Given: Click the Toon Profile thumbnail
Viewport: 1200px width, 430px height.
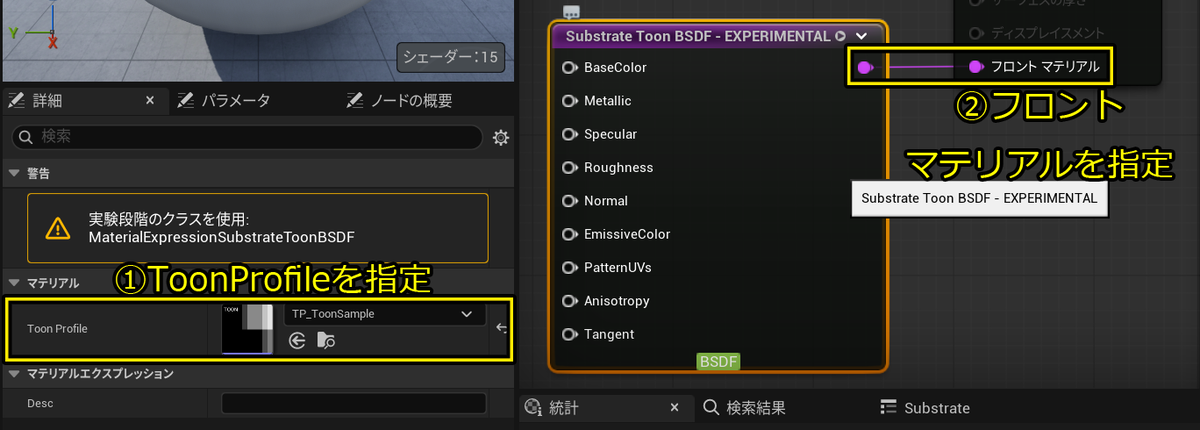Looking at the screenshot, I should click(x=247, y=328).
